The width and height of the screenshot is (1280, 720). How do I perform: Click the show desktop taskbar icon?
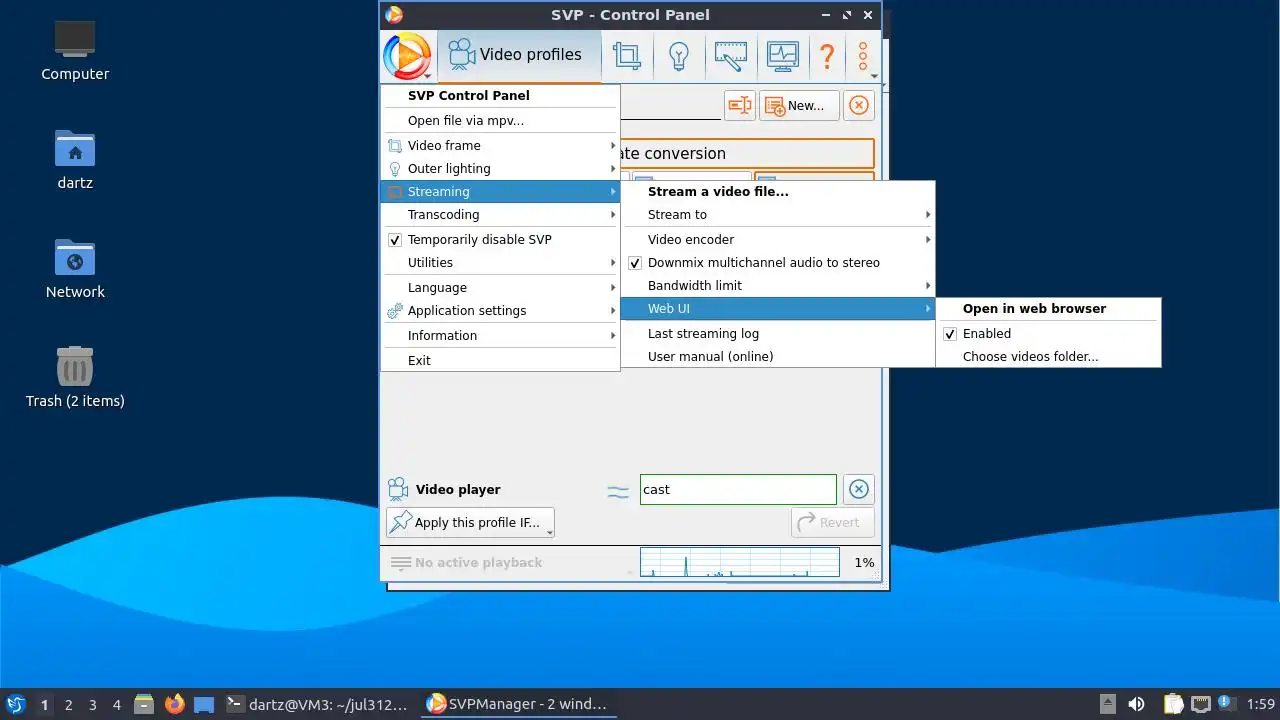click(204, 704)
